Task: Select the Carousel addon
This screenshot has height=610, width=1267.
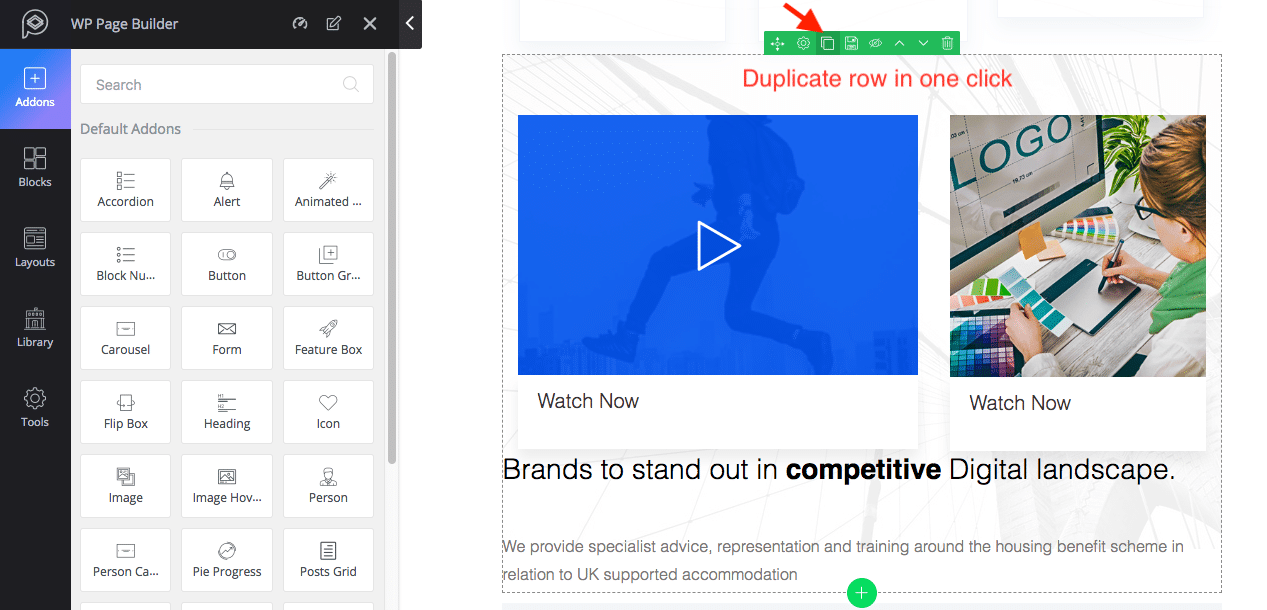Action: click(x=125, y=338)
